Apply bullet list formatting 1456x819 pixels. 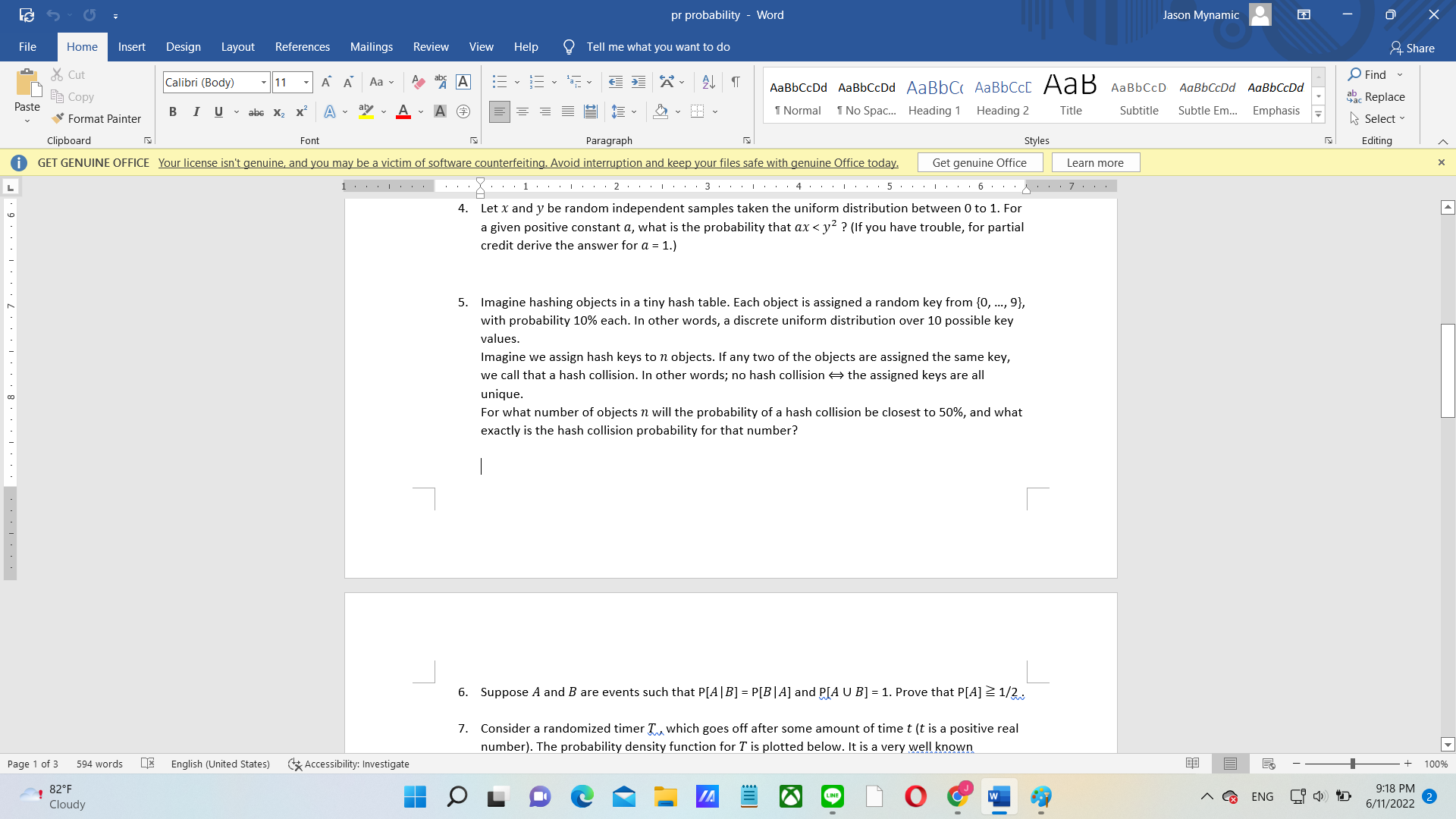click(x=499, y=82)
